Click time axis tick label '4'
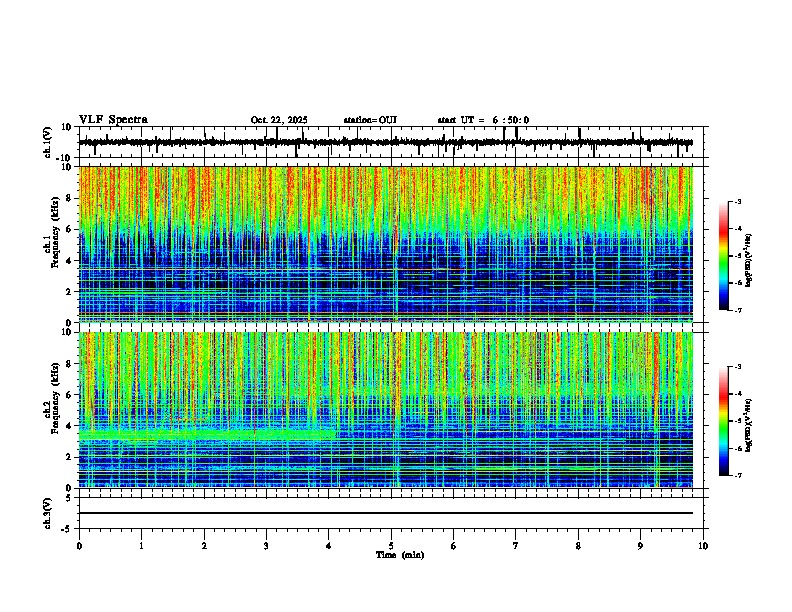Screen dimensions: 792x612 [329, 546]
